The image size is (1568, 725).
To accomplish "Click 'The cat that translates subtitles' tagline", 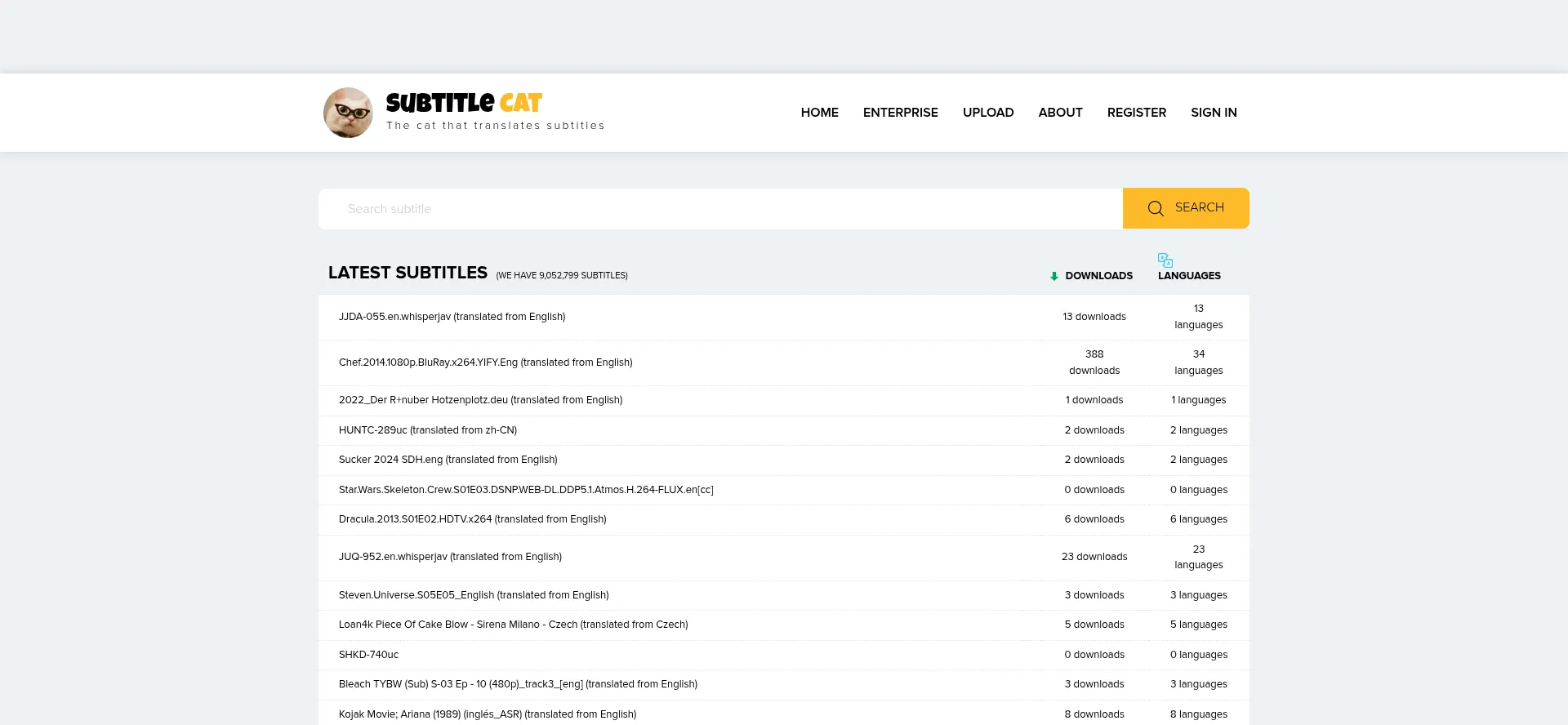I will point(496,126).
